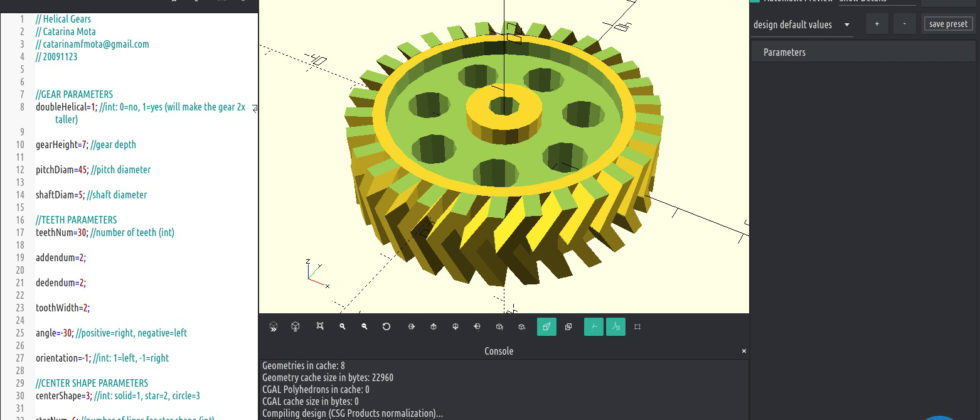Screen dimensions: 980x420
Task: Switch to the Top view
Action: coord(433,326)
